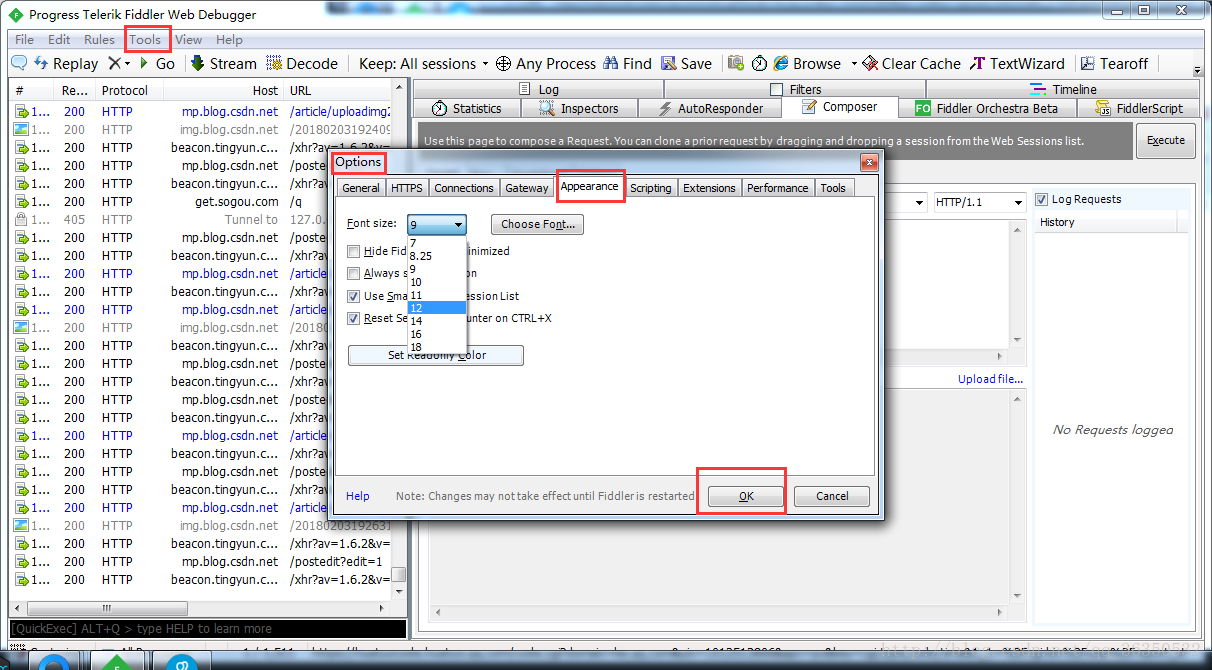Click Cancel in the Options dialog
1212x670 pixels.
832,496
